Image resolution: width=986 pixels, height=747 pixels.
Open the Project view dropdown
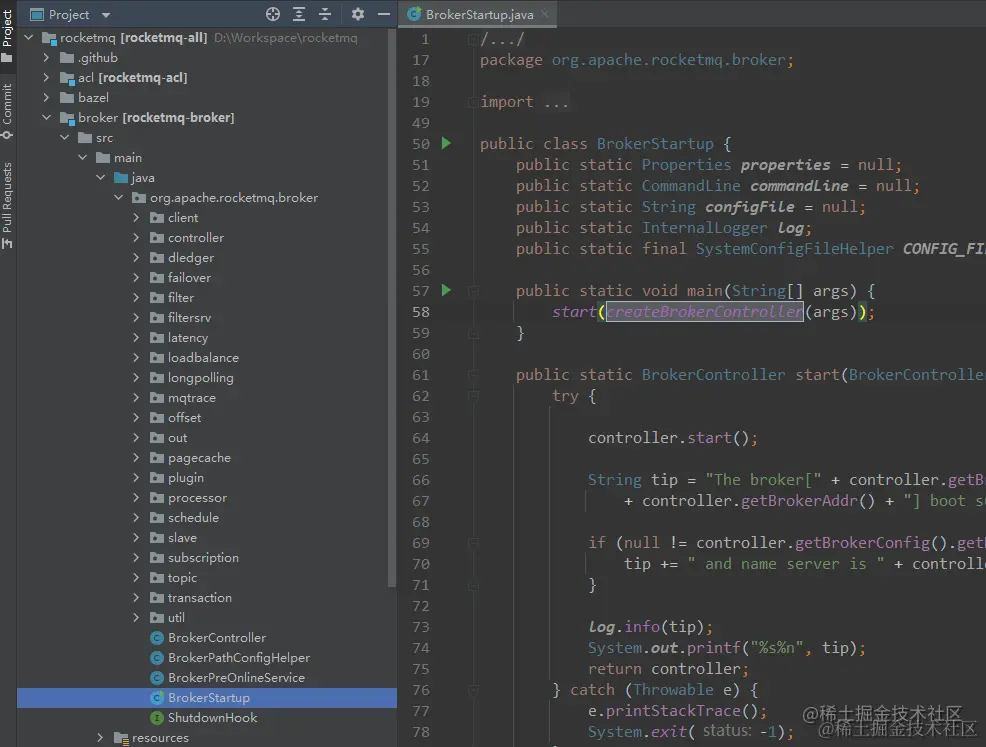(106, 14)
